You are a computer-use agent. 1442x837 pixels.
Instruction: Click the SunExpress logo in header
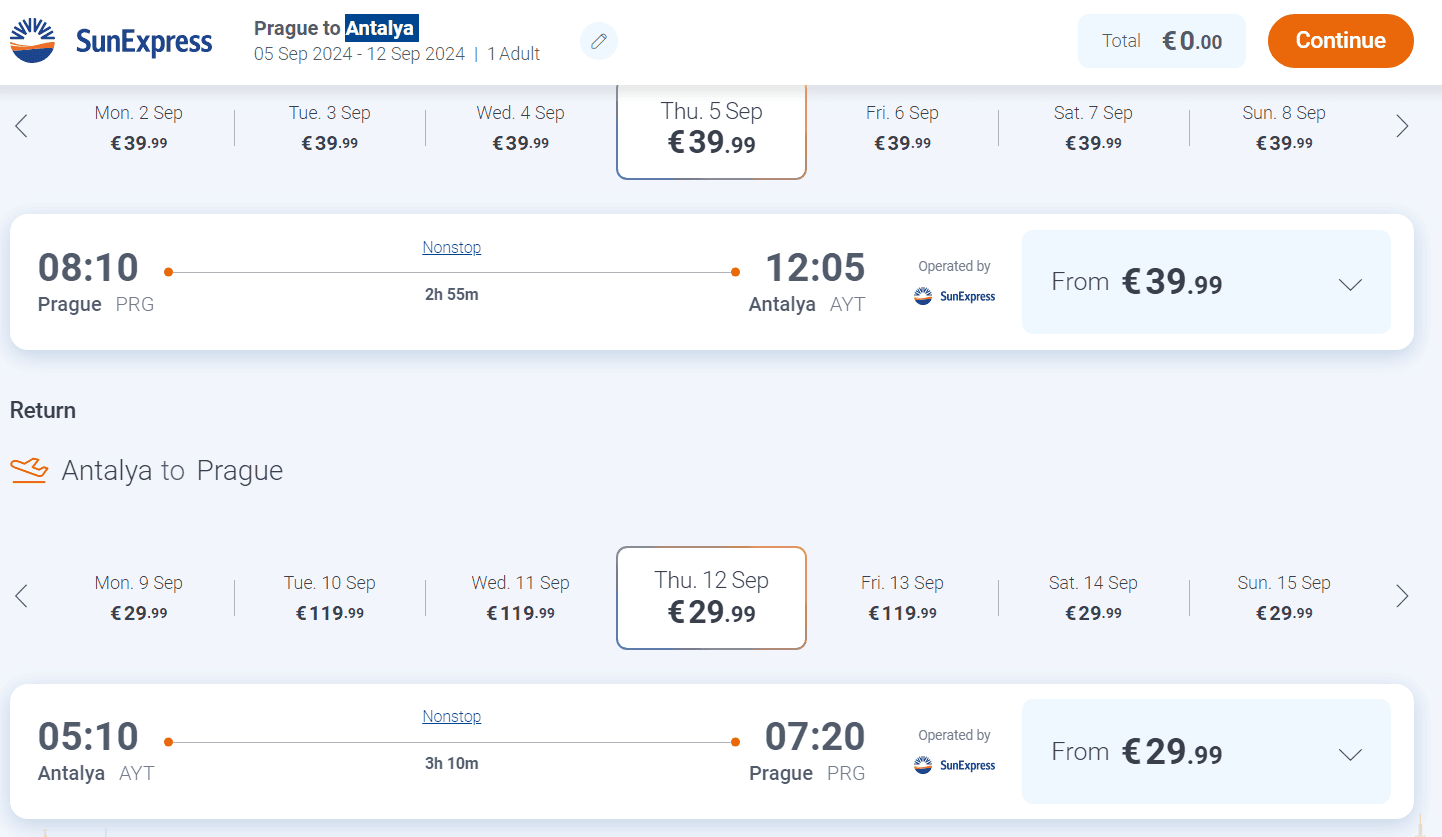[x=111, y=41]
